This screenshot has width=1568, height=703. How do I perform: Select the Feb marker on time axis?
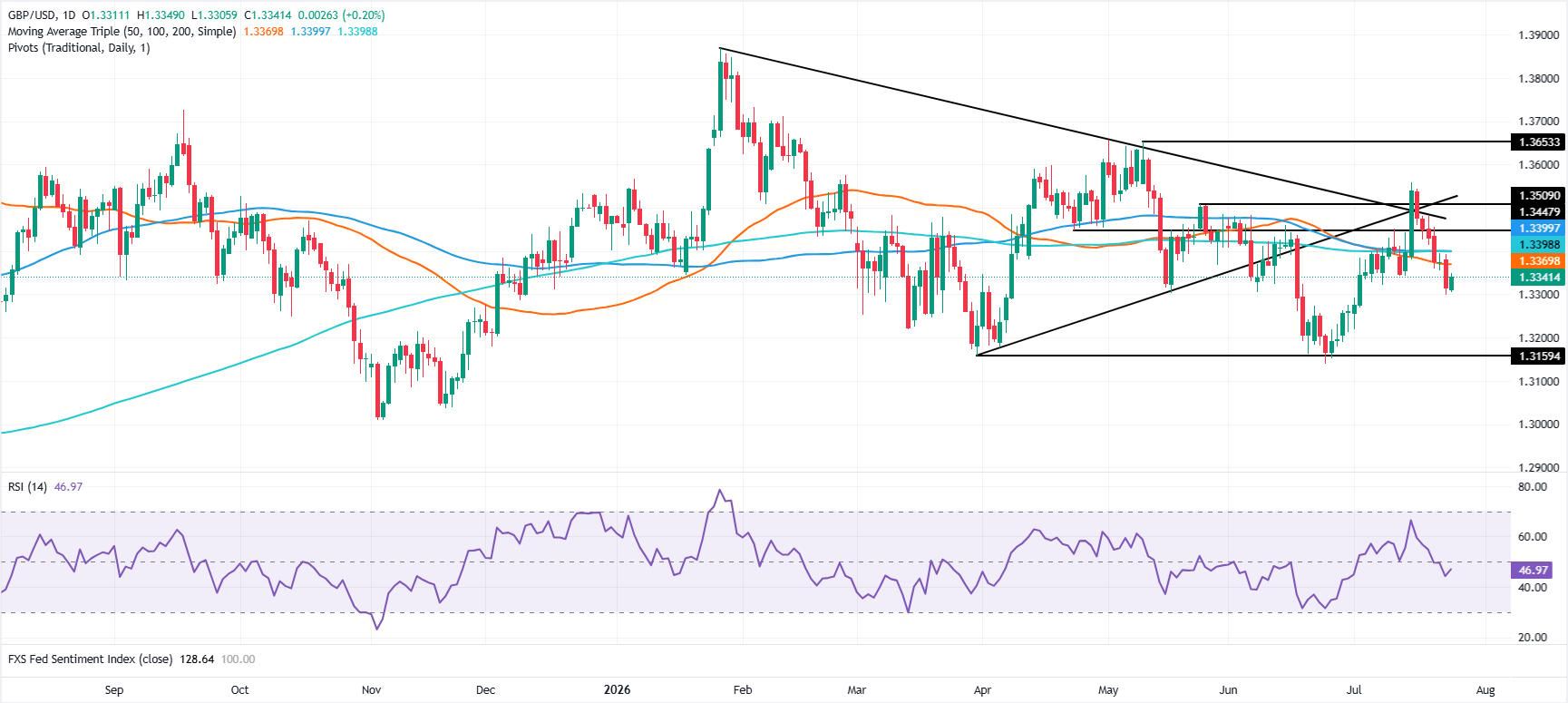[x=742, y=689]
